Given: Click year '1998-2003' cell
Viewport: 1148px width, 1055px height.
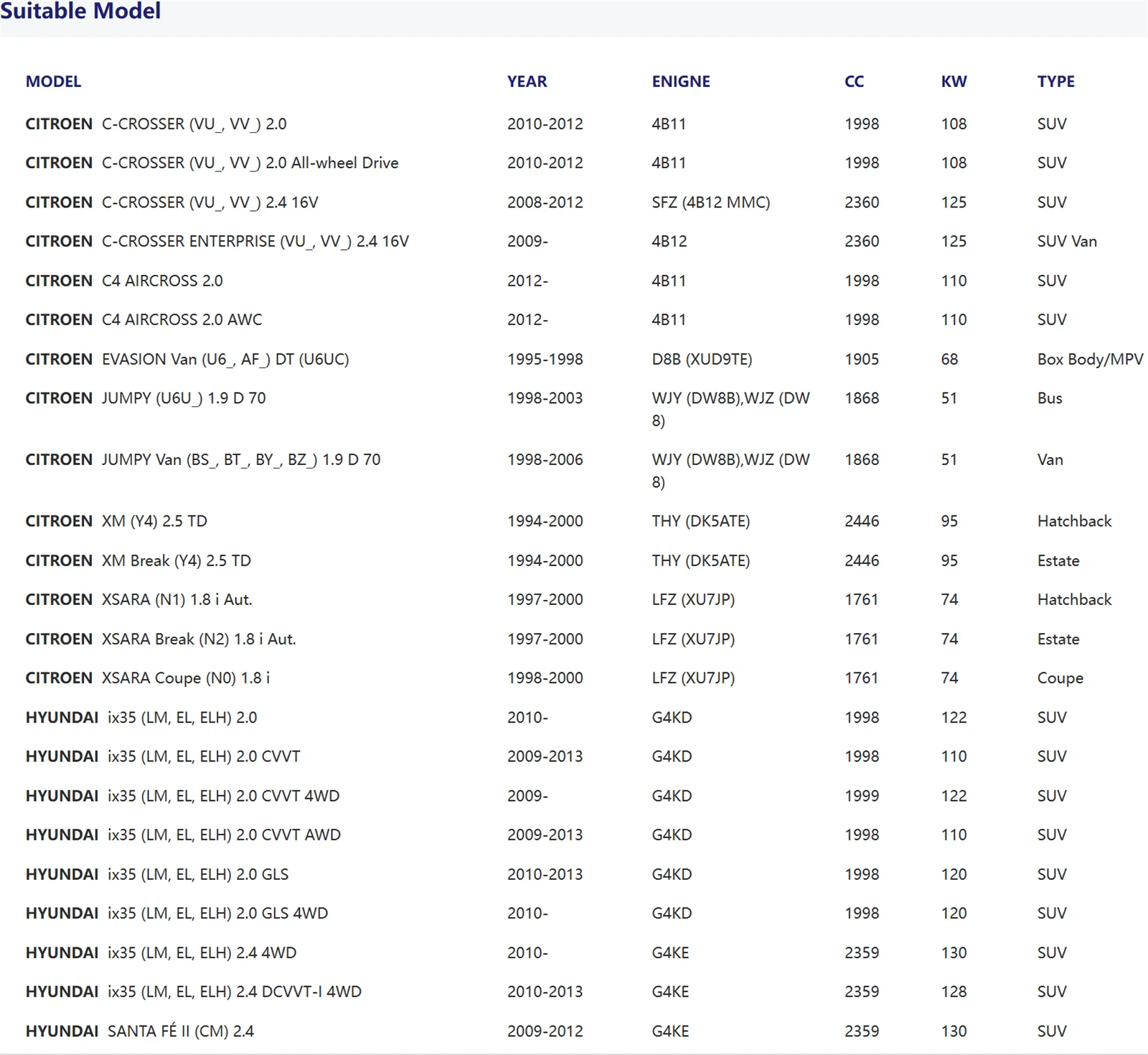Looking at the screenshot, I should 545,398.
